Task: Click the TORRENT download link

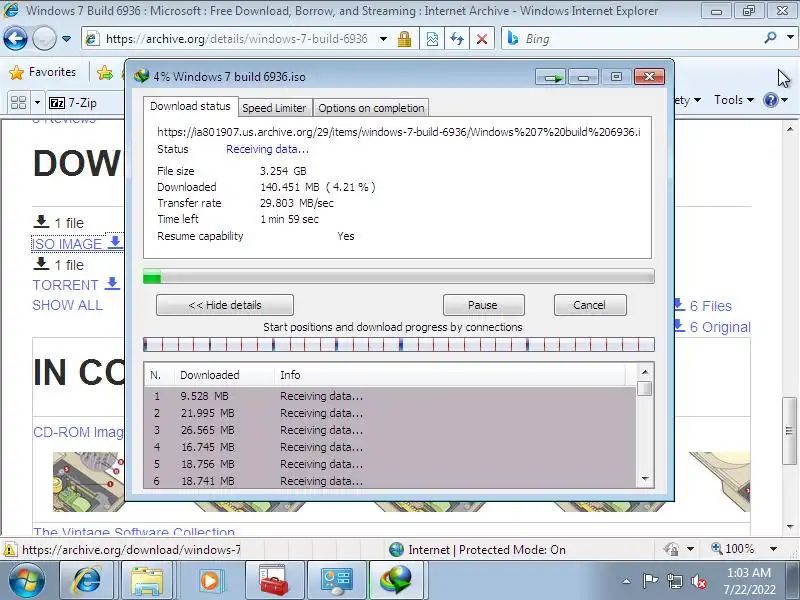Action: point(76,285)
